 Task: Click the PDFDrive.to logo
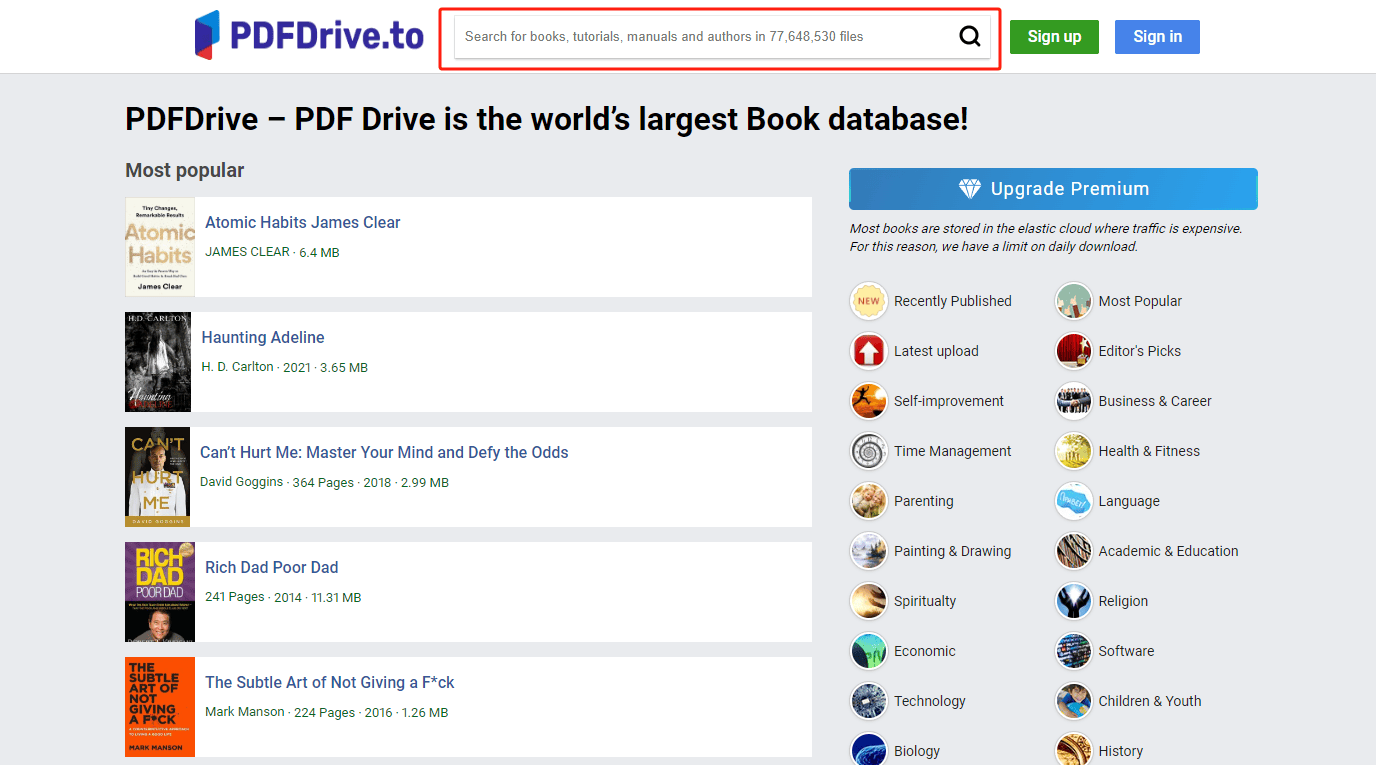[310, 33]
